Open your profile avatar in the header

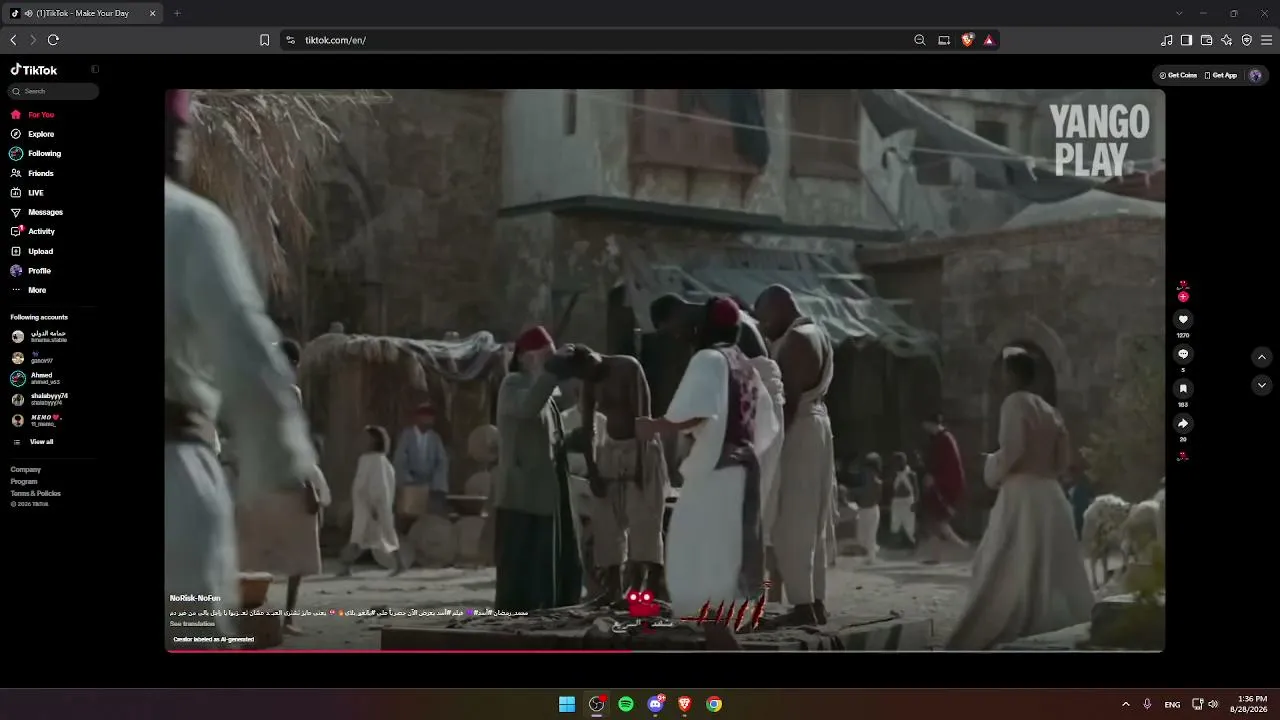click(x=1255, y=75)
